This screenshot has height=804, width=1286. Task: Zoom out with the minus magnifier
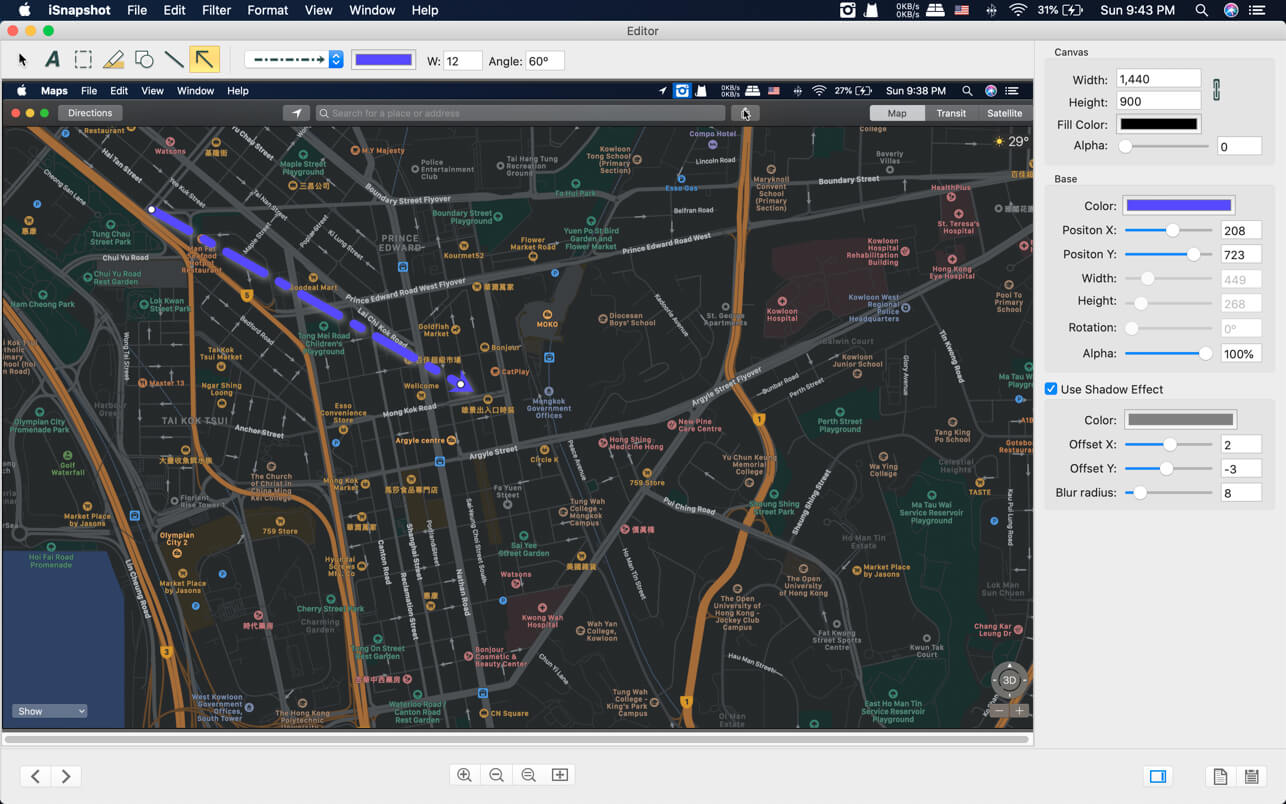tap(496, 776)
